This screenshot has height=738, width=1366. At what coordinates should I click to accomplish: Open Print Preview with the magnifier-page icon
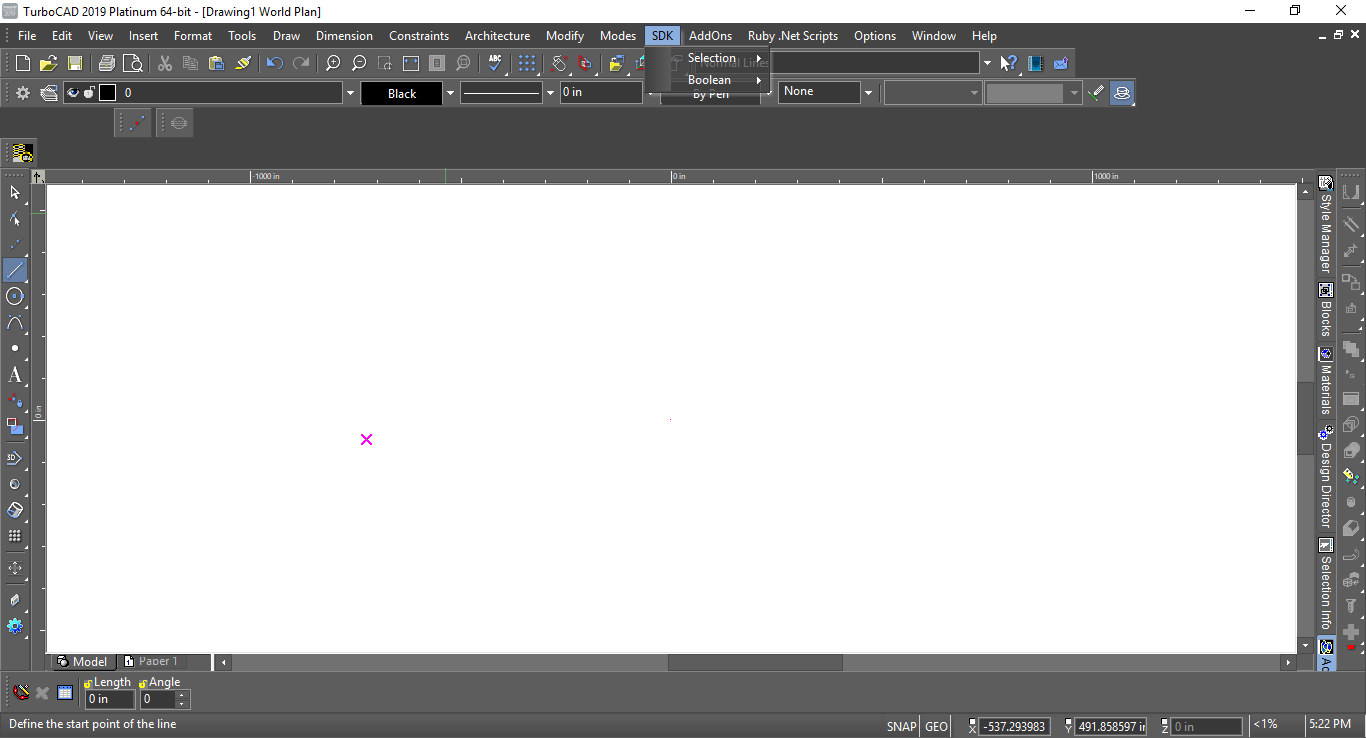pos(133,63)
